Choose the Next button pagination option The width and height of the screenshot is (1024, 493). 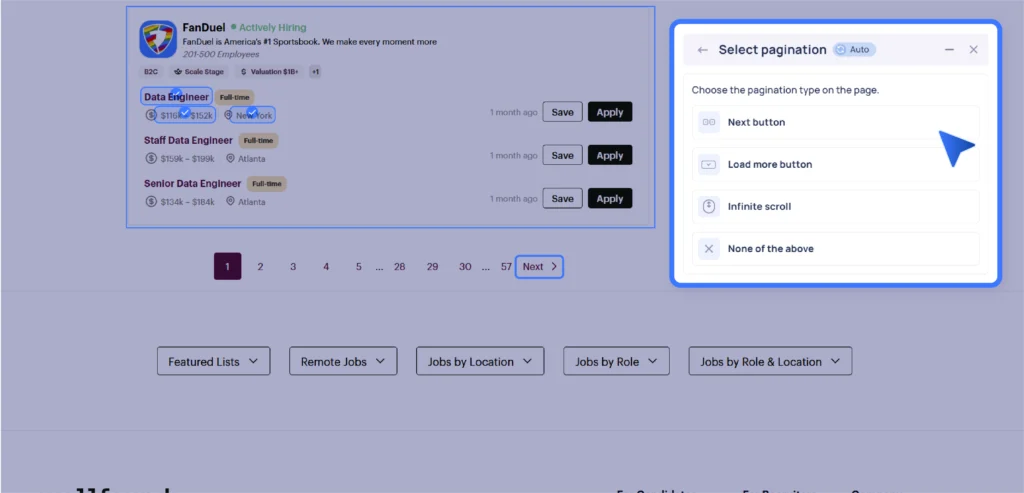point(835,122)
